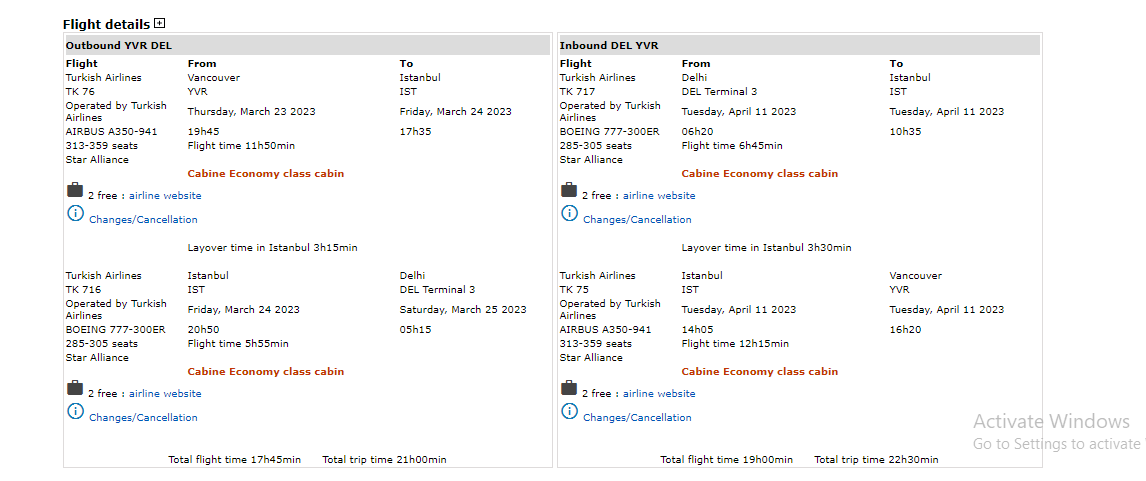Viewport: 1146px width, 481px height.
Task: Select the Inbound DEL YVR header bar
Action: [799, 45]
